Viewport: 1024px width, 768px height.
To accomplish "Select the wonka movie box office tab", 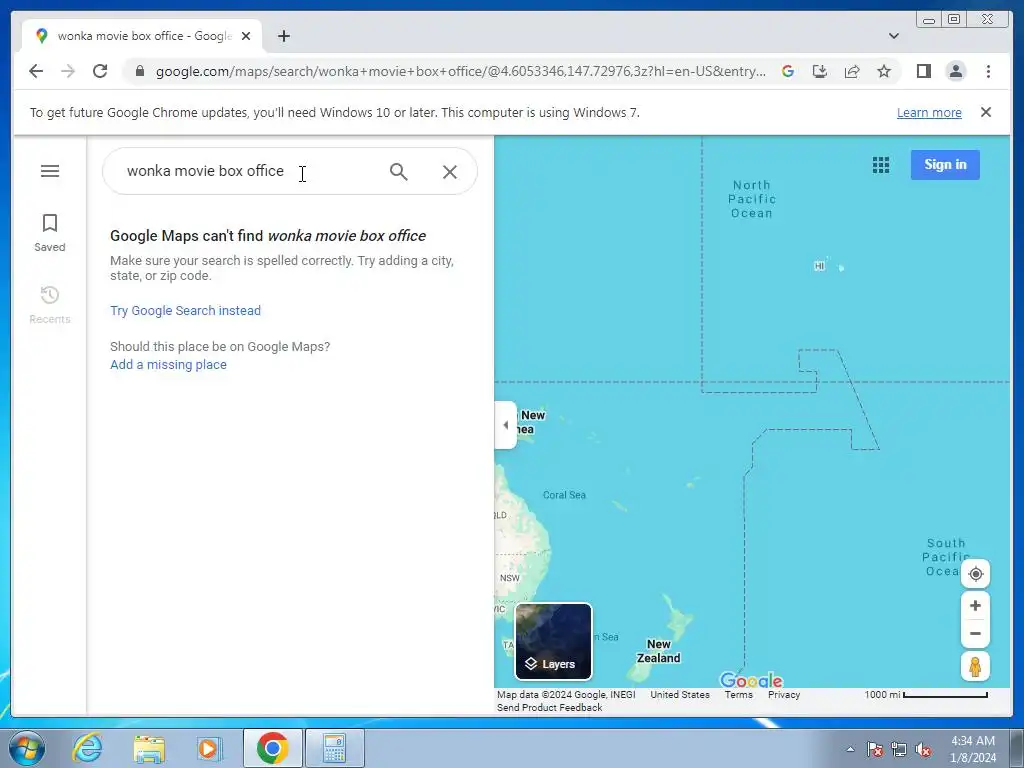I will (x=140, y=36).
